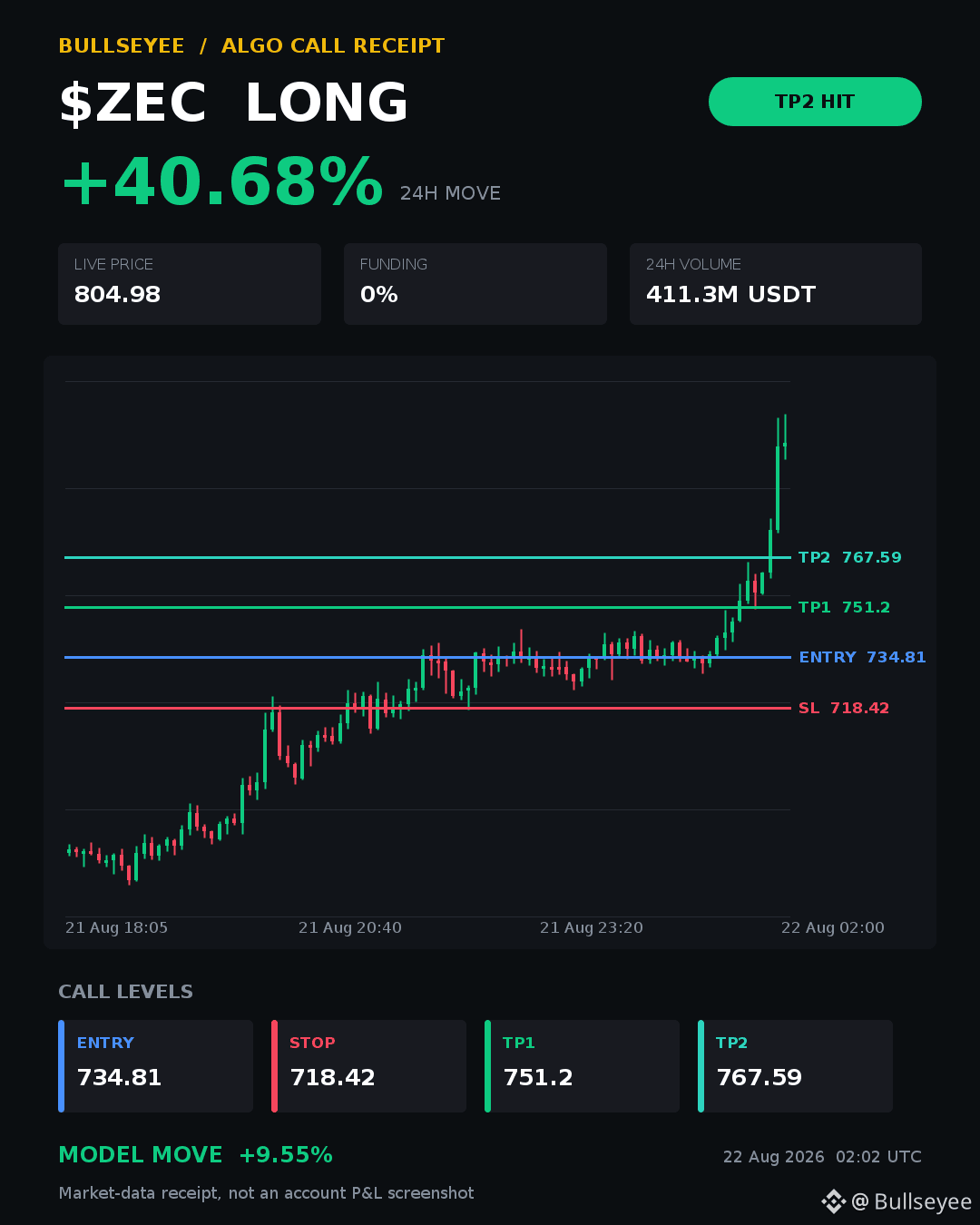Click the +40.68% move figure
980x1225 pixels.
point(221,182)
